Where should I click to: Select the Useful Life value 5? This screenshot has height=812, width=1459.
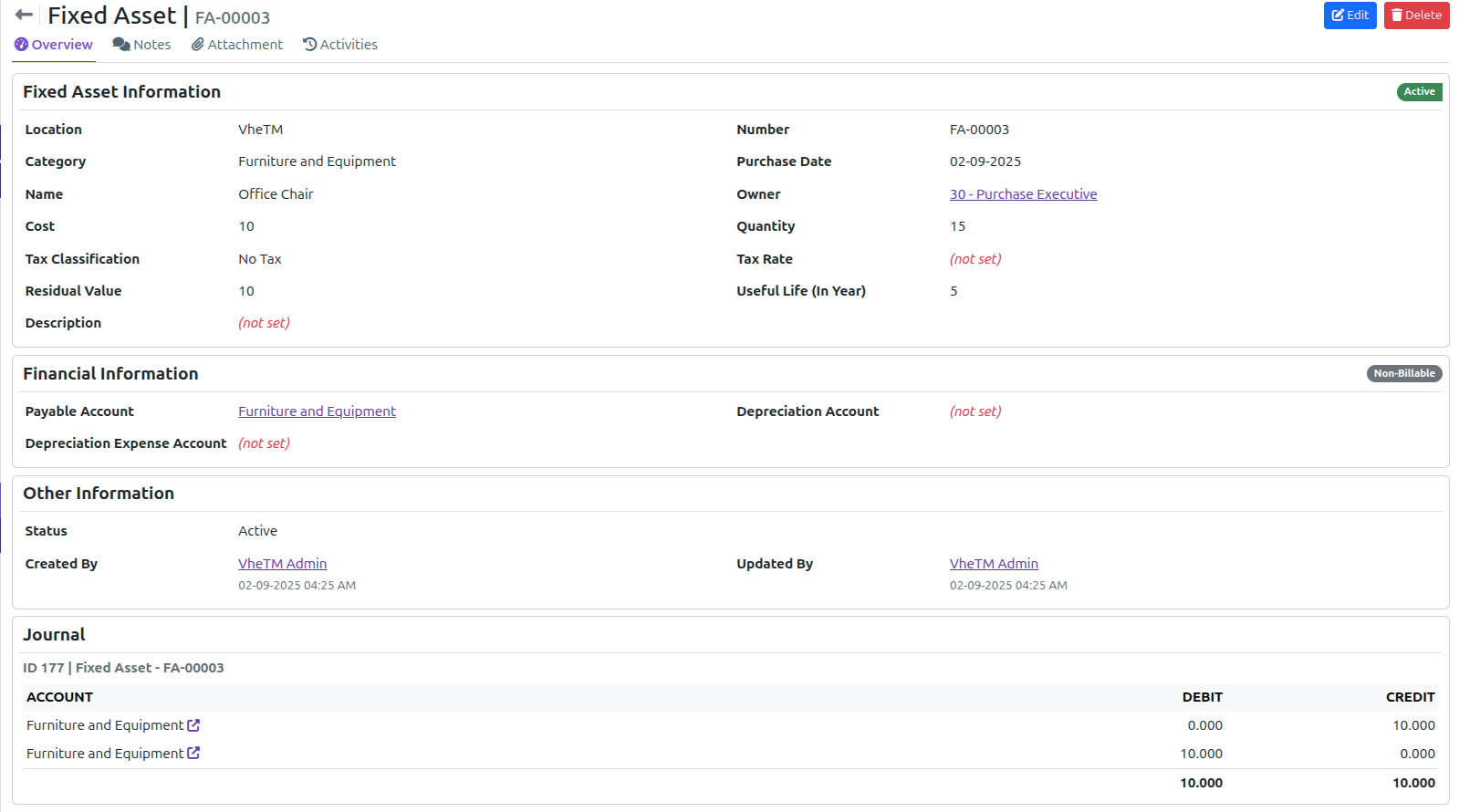pos(954,291)
